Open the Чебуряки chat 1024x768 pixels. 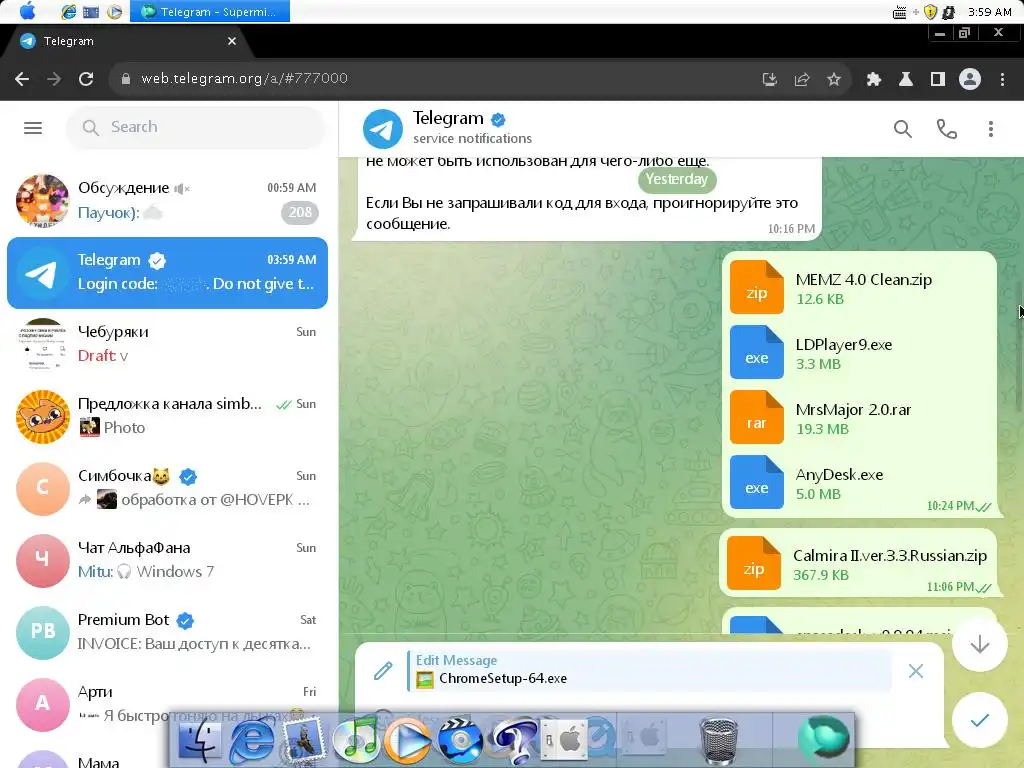167,344
